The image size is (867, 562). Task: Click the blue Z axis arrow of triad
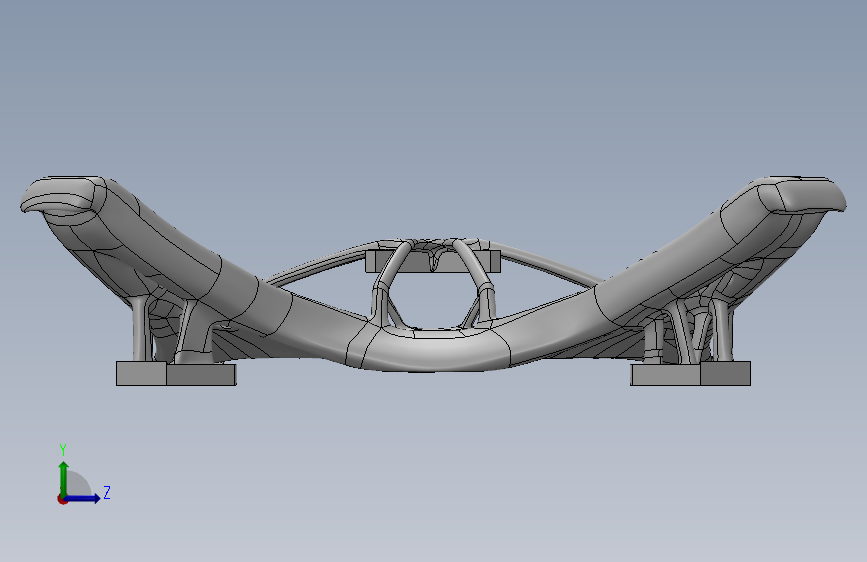point(83,498)
